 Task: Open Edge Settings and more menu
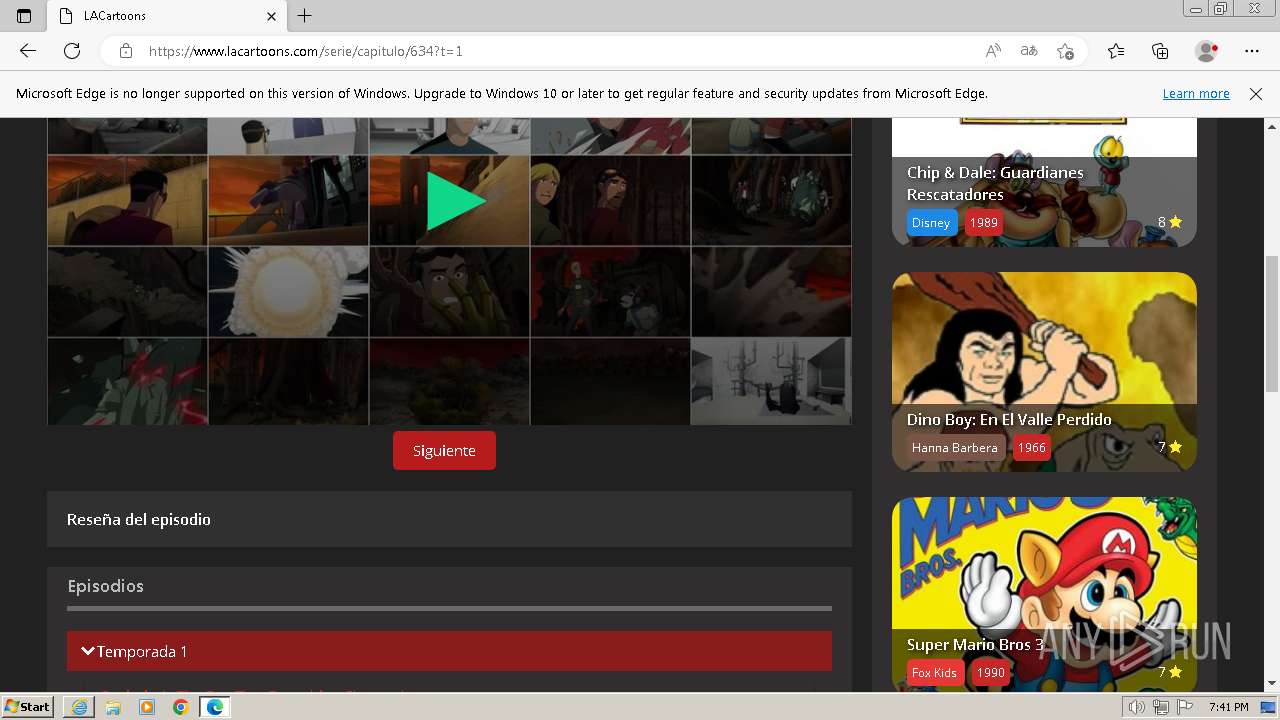tap(1252, 51)
